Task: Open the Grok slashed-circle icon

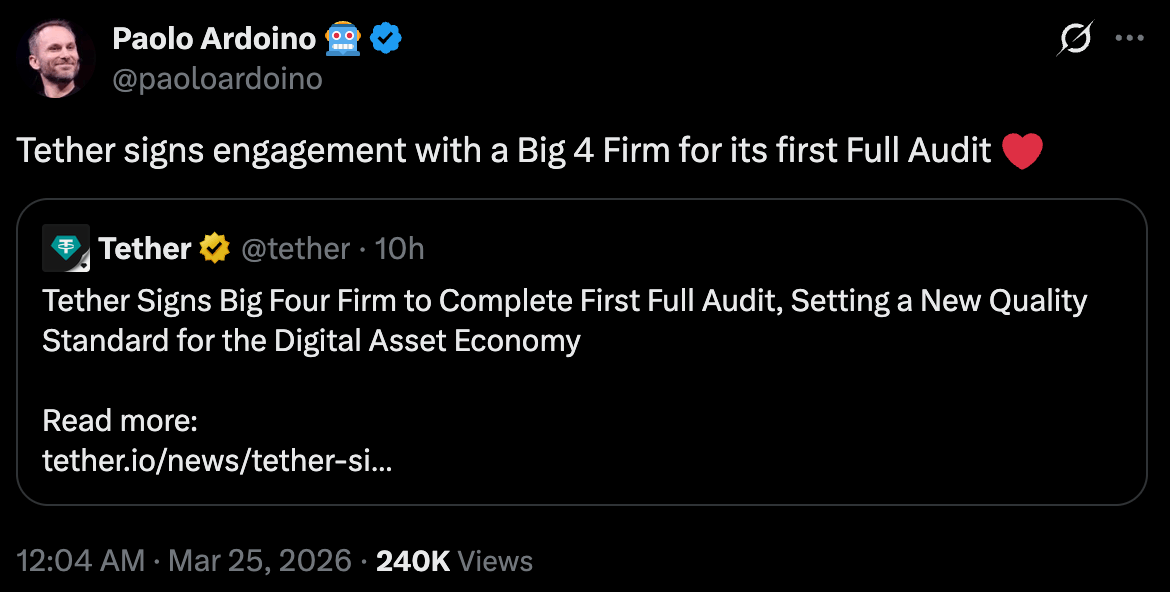Action: [1075, 39]
